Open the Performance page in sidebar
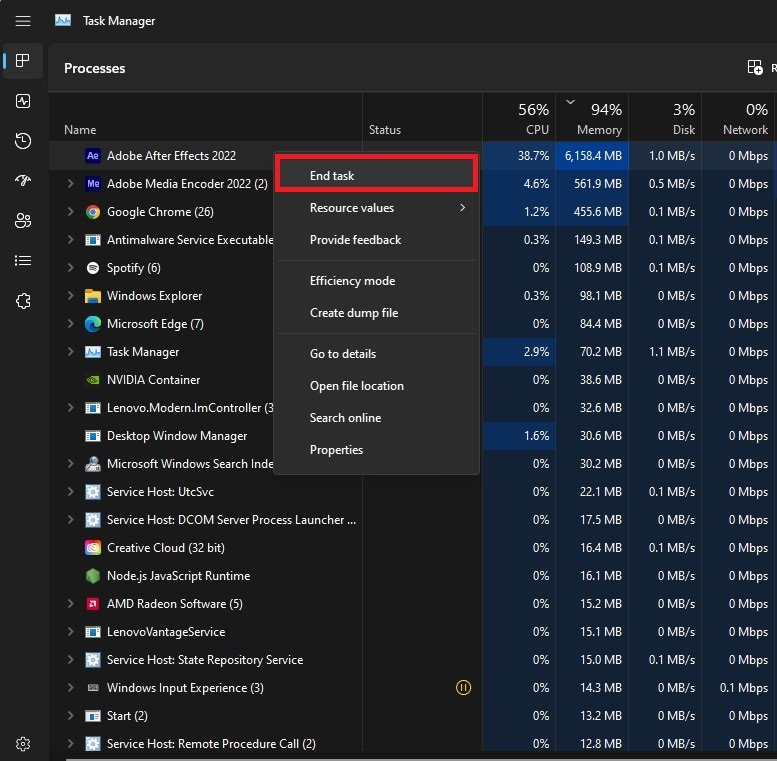This screenshot has height=761, width=777. pyautogui.click(x=23, y=101)
